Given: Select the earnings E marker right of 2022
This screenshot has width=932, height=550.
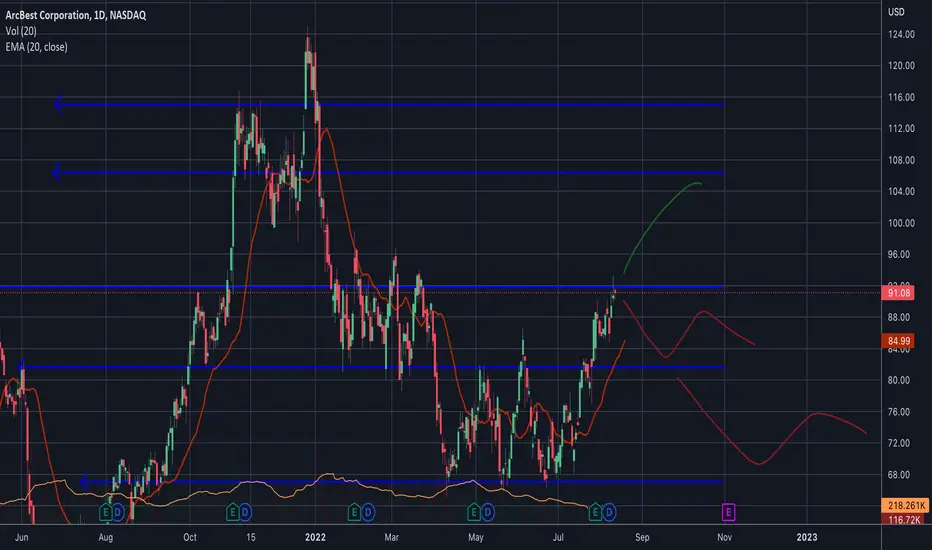Looking at the screenshot, I should (354, 512).
